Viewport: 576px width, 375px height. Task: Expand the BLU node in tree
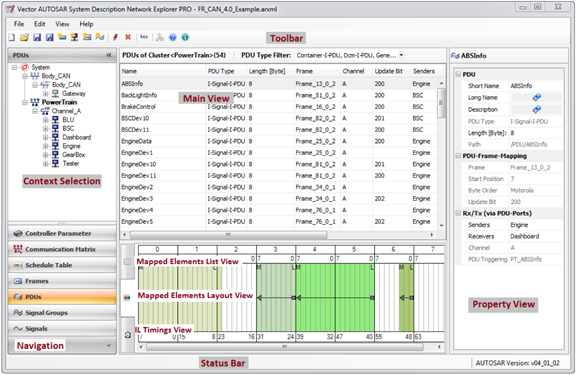coord(45,120)
